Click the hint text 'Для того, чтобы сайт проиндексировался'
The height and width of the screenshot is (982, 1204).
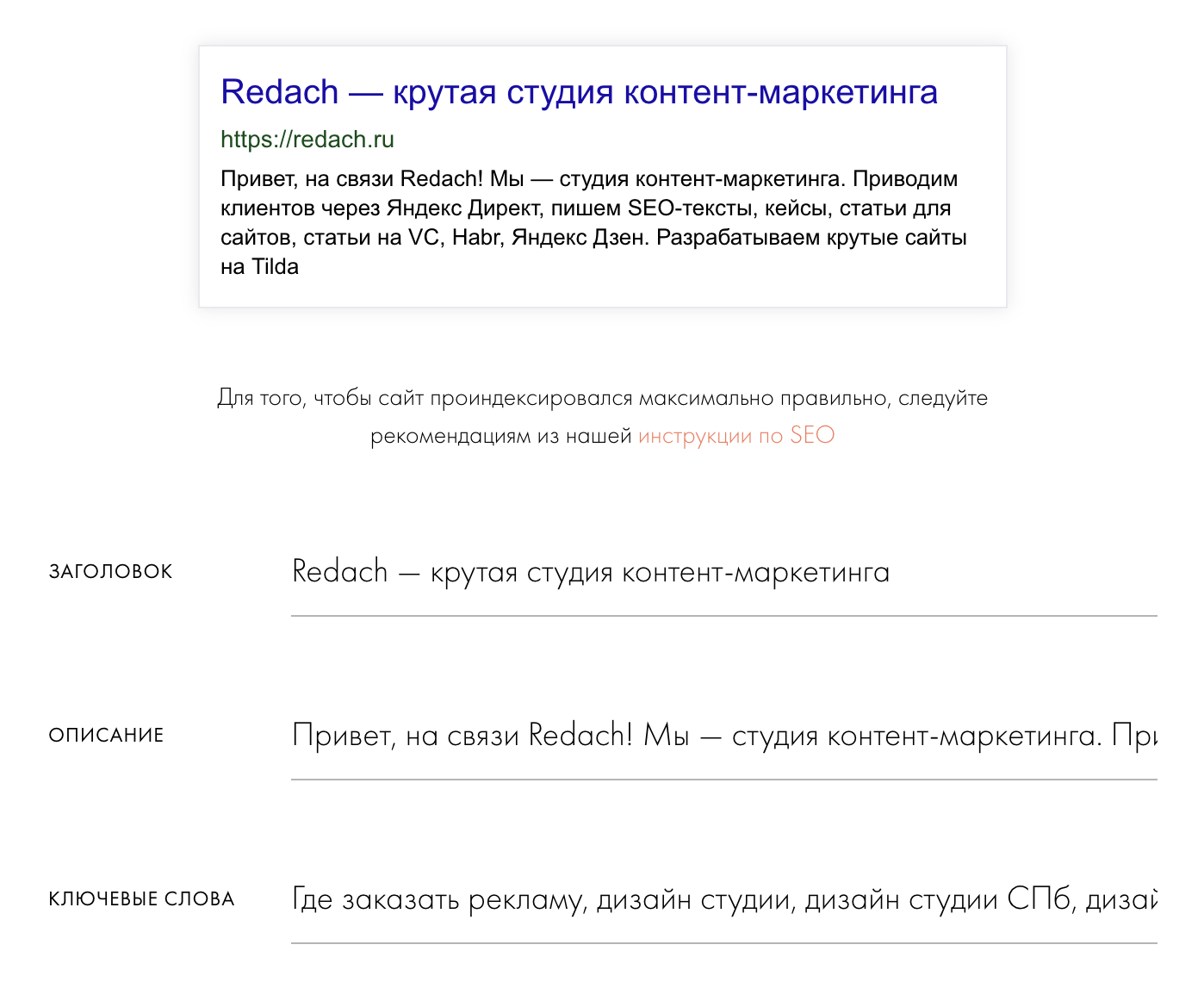tap(603, 417)
